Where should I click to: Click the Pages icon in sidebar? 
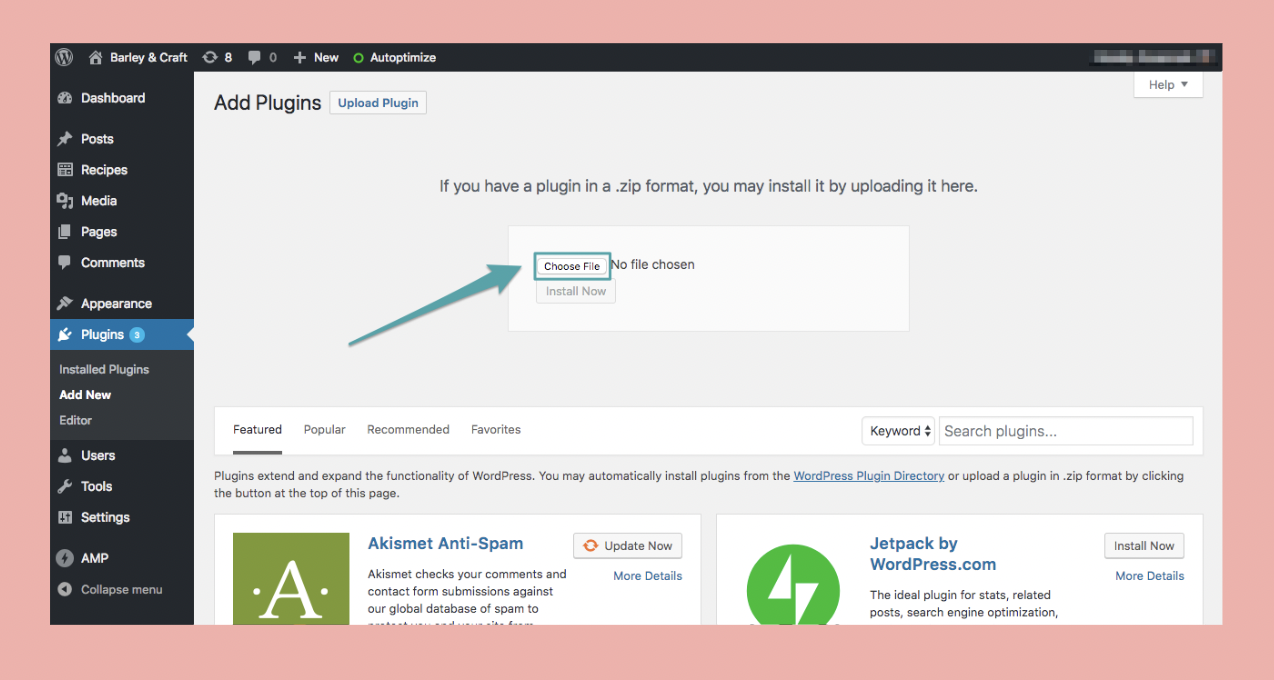(x=65, y=232)
